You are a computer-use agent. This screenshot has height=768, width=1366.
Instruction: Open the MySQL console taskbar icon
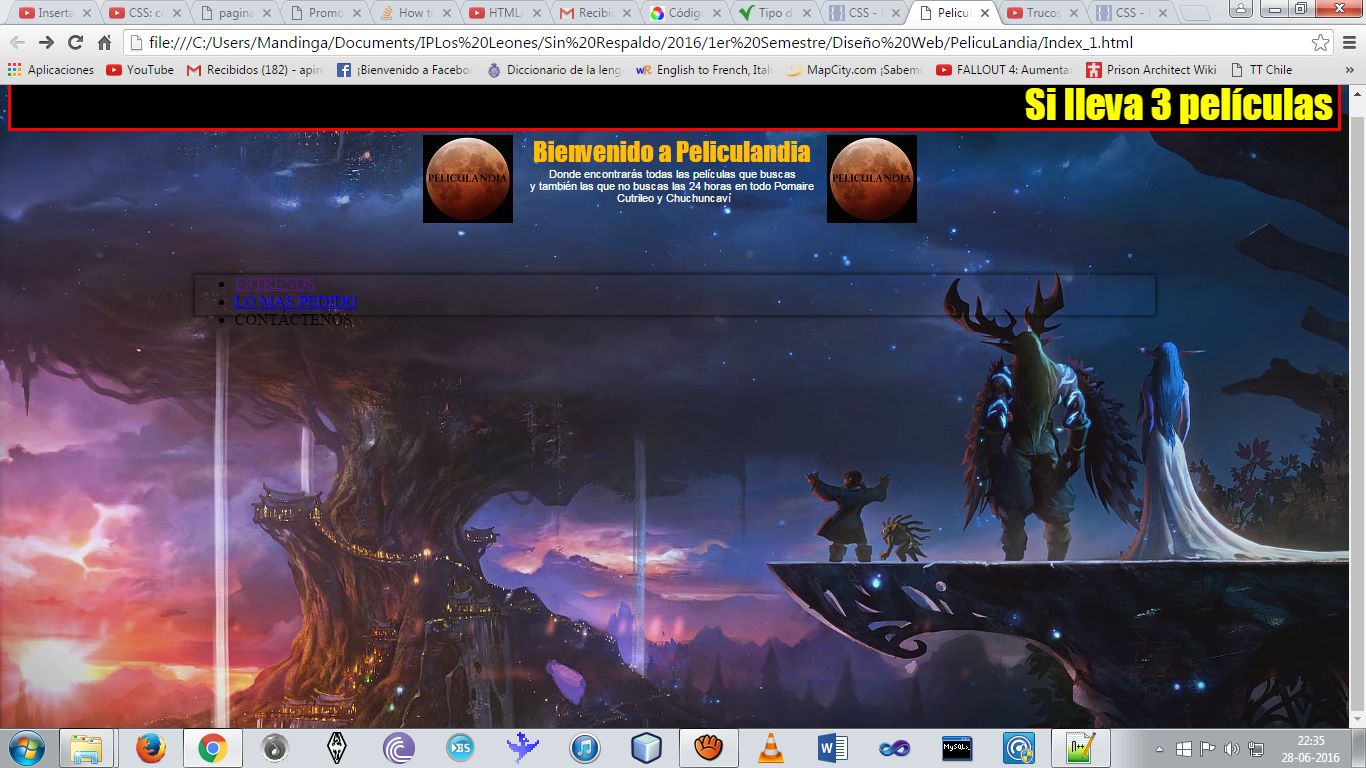click(957, 748)
